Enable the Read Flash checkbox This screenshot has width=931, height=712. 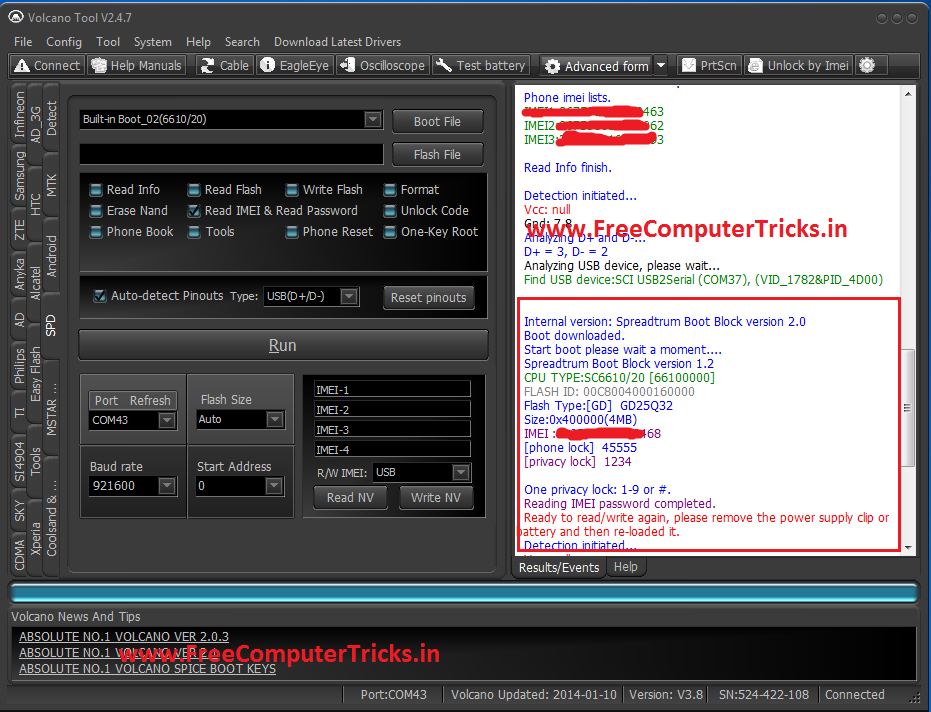click(x=194, y=190)
